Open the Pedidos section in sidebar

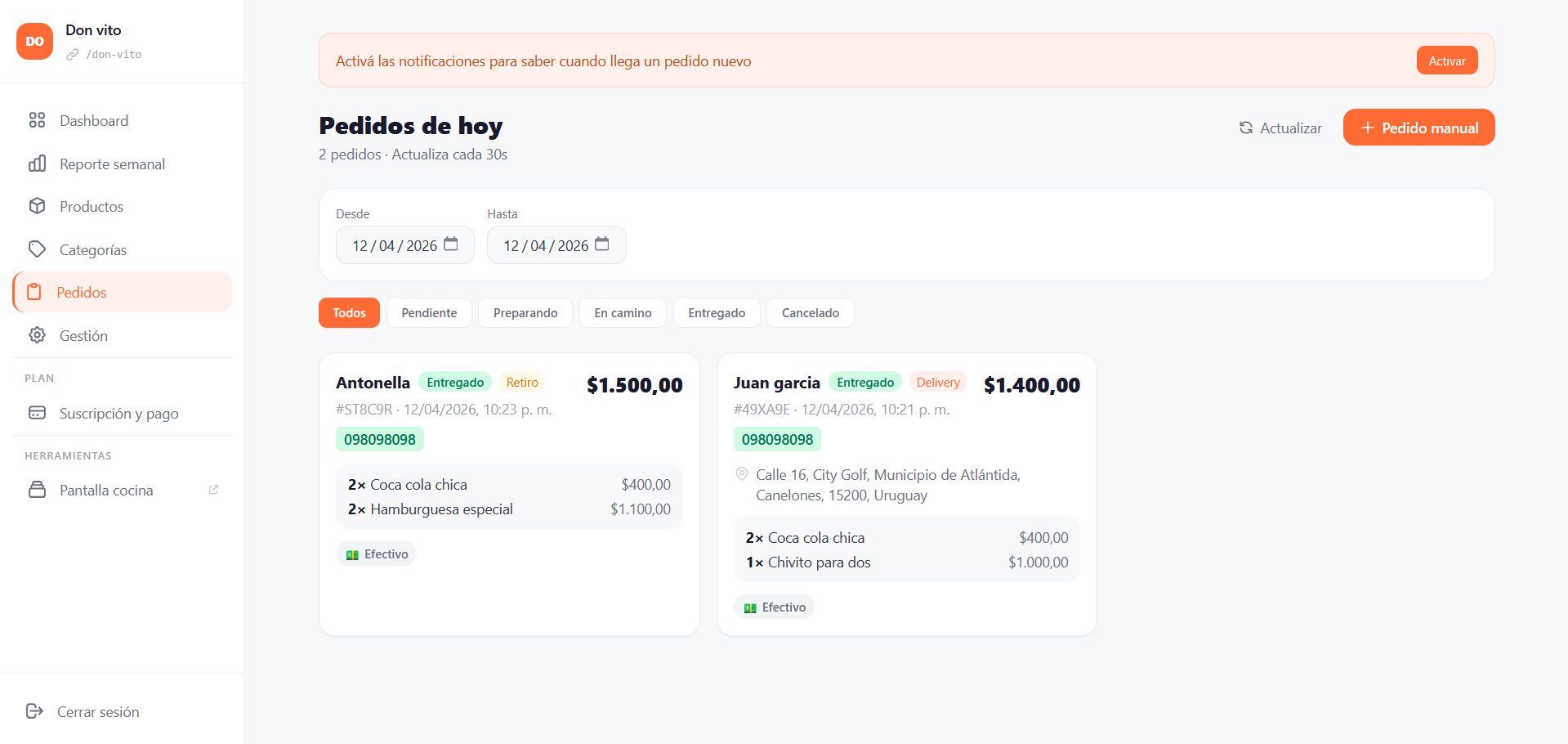point(82,293)
